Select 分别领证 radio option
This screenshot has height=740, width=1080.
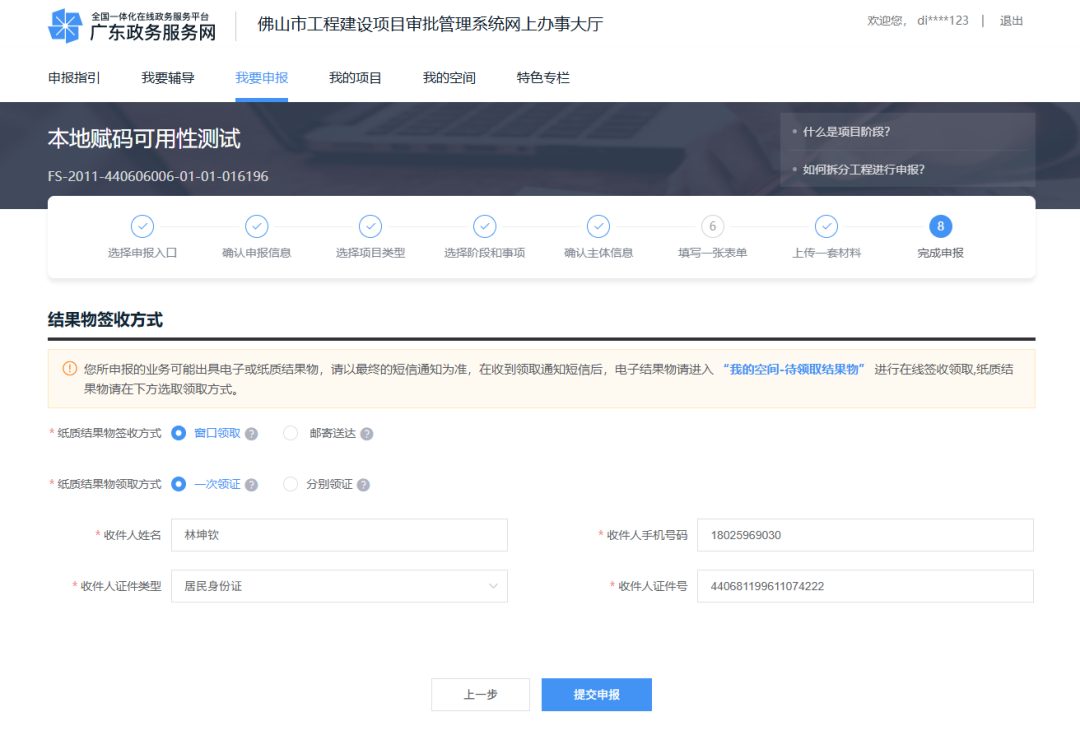click(x=291, y=484)
